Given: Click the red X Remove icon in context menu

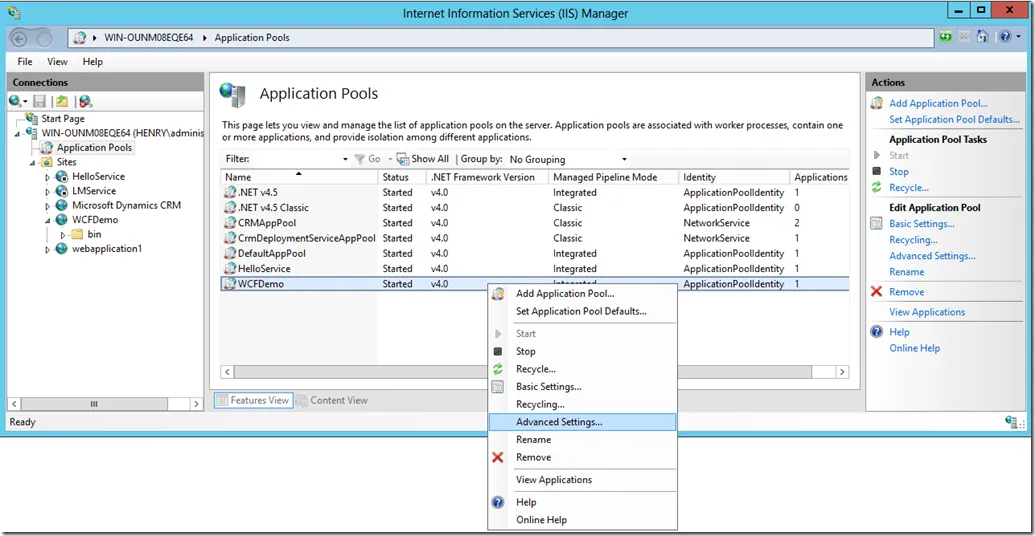Looking at the screenshot, I should point(498,457).
